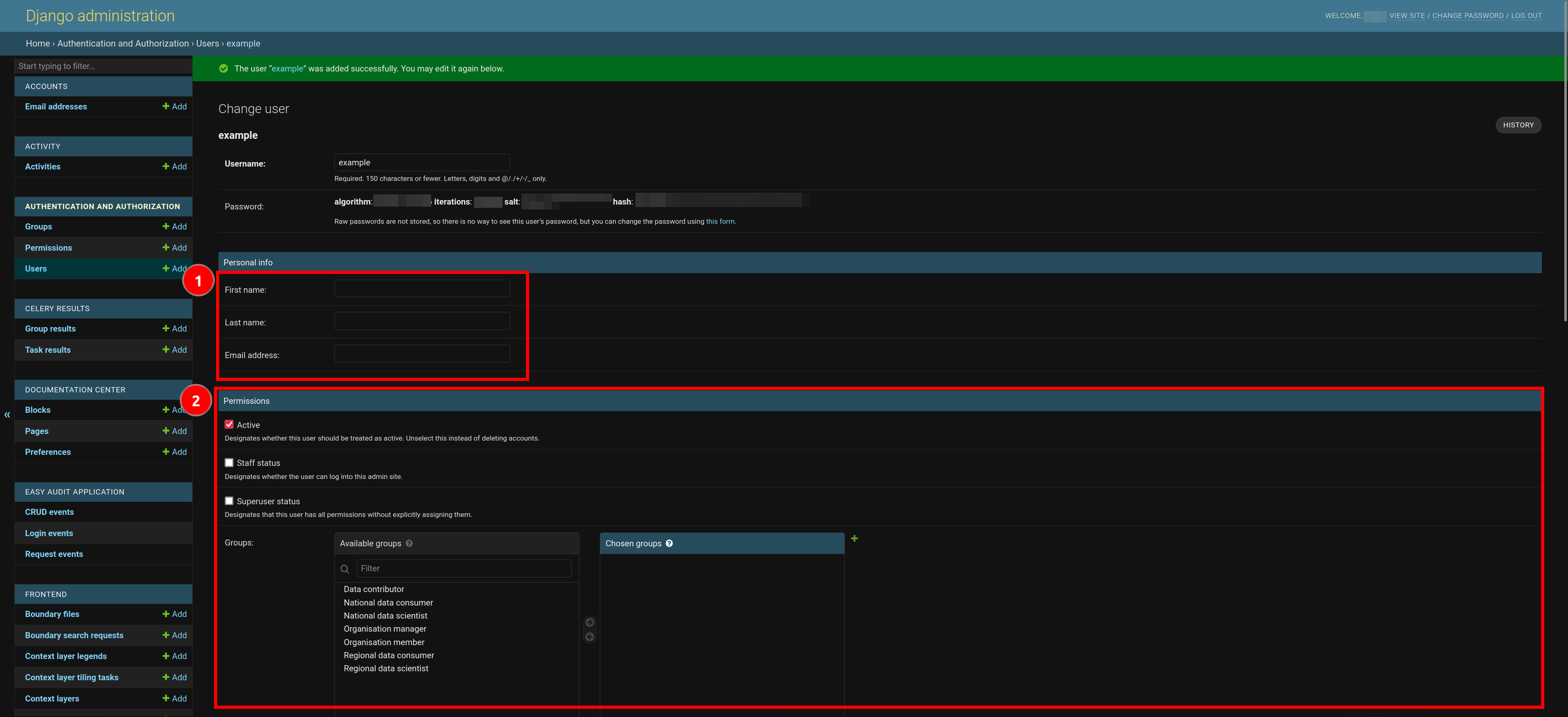
Task: Select 'National data scientist' group
Action: tap(385, 616)
